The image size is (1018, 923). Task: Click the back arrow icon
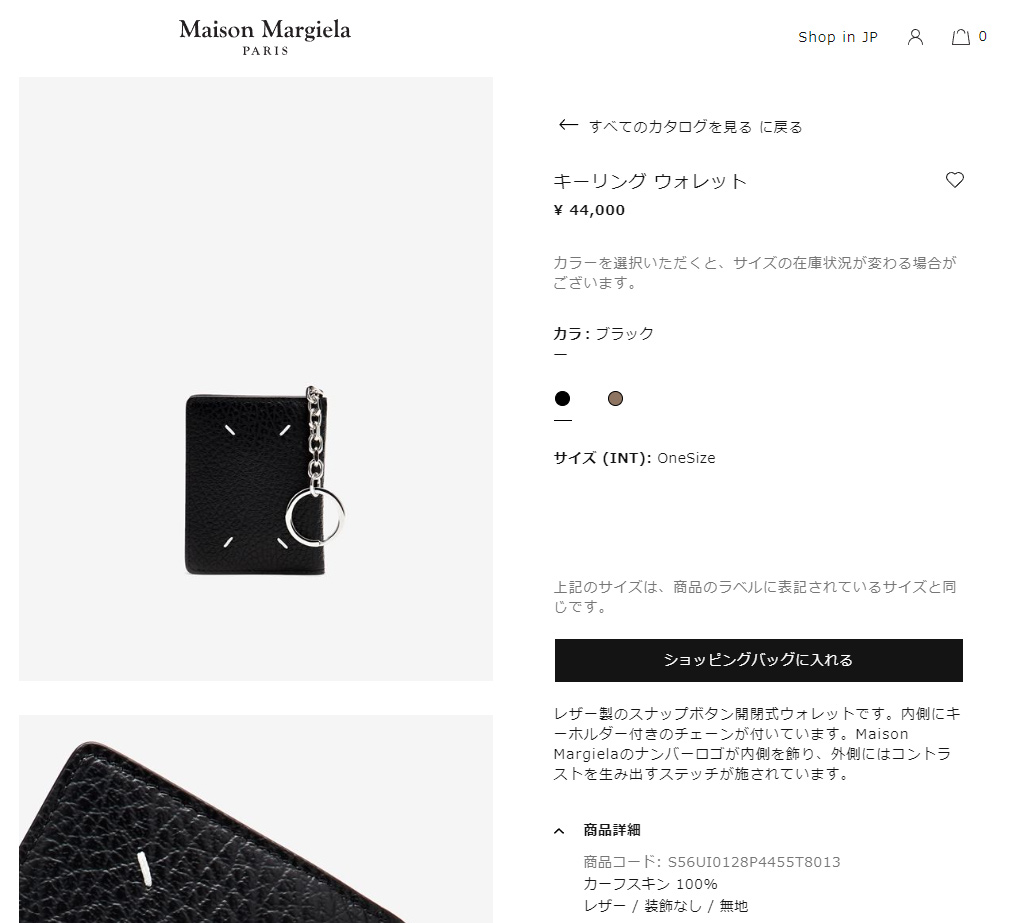(x=568, y=125)
